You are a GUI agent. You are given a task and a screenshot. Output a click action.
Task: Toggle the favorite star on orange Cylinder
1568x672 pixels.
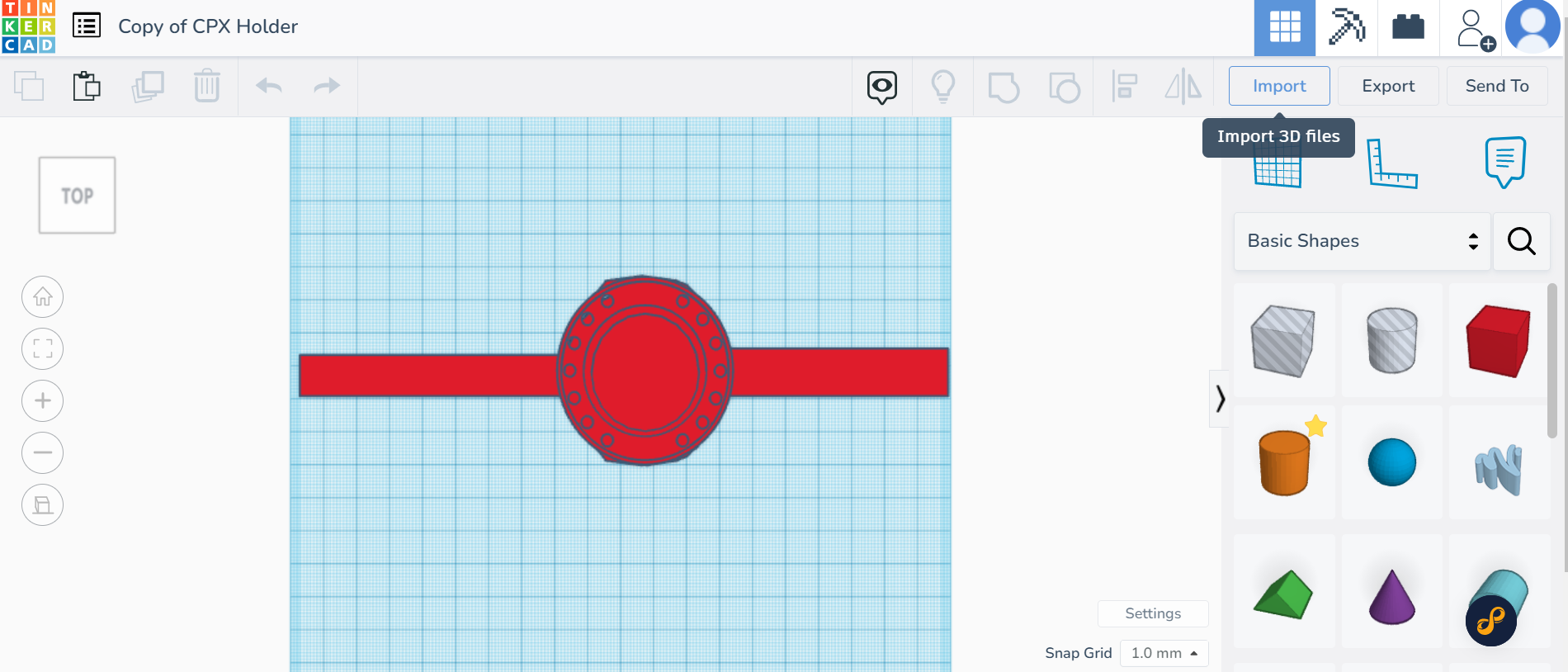1316,426
